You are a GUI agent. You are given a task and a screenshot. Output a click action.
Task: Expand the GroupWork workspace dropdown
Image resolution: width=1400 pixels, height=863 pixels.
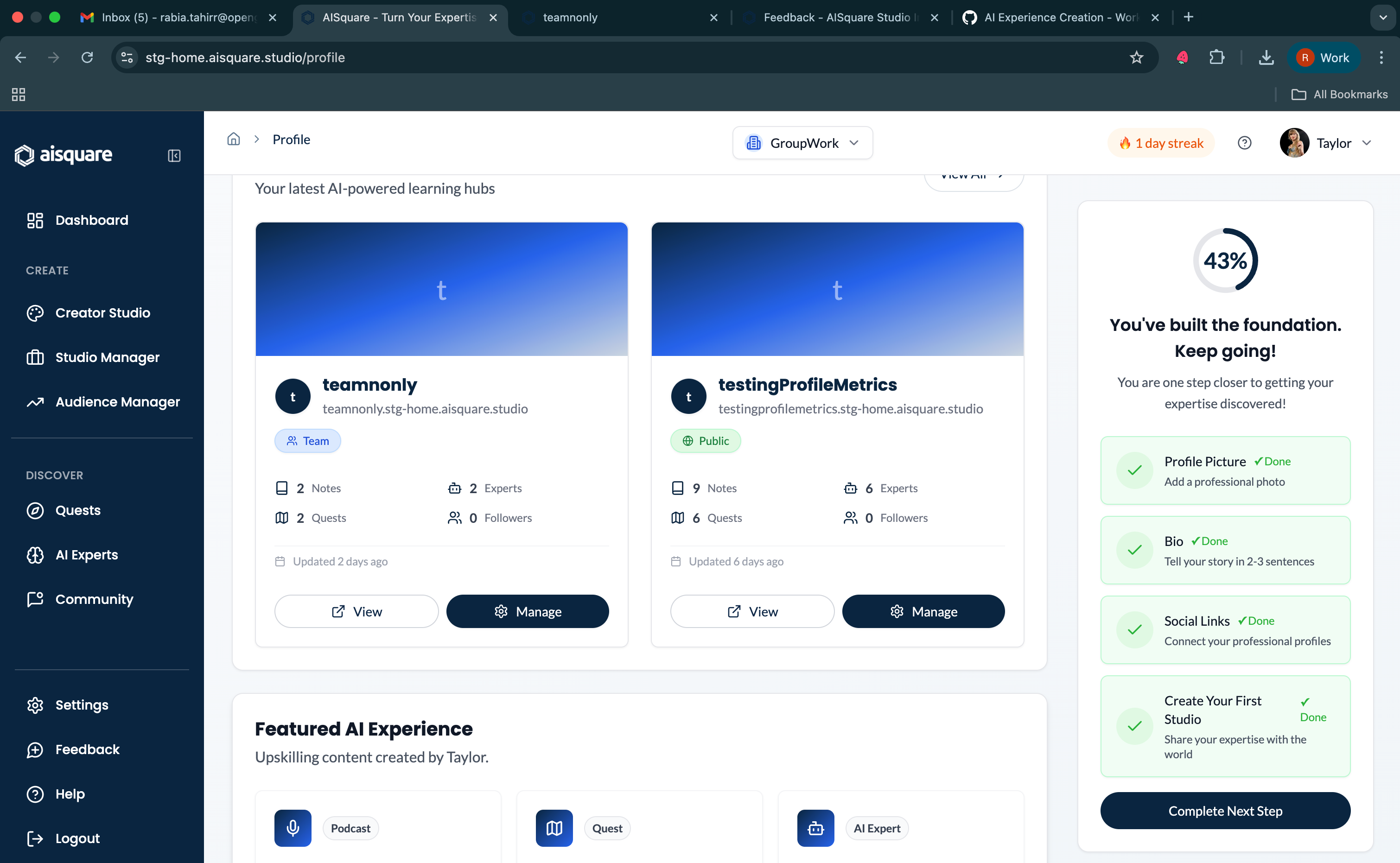[x=802, y=143]
